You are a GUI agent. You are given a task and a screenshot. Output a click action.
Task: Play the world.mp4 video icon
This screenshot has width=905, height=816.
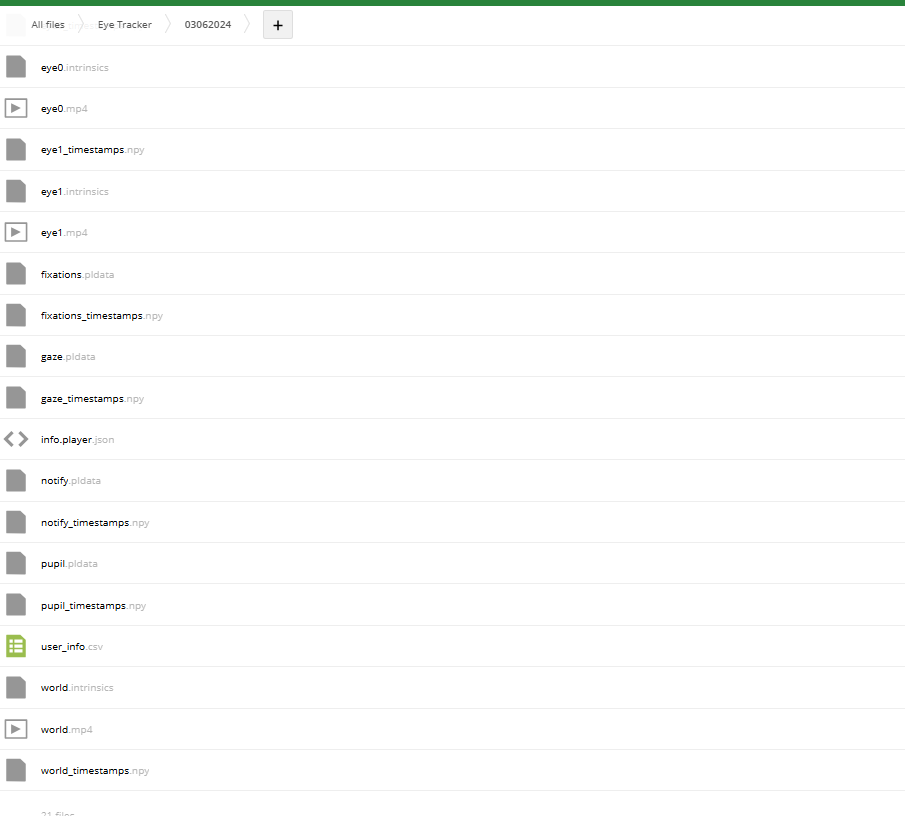tap(16, 729)
